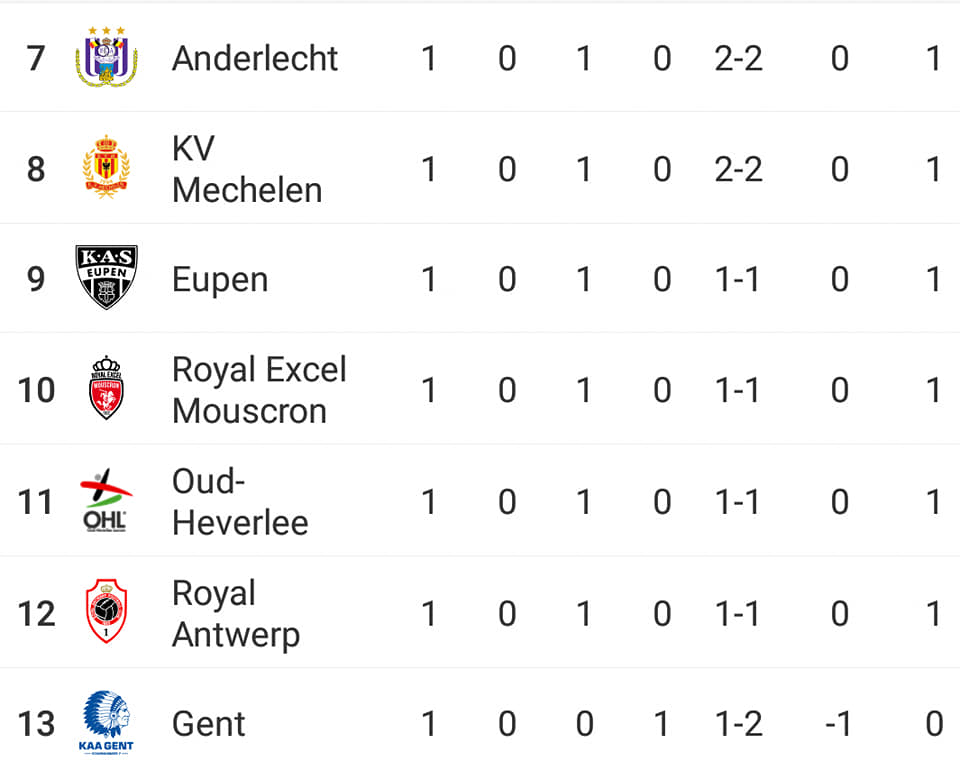The height and width of the screenshot is (770, 960).
Task: Click the KAA Gent logo
Action: click(107, 723)
